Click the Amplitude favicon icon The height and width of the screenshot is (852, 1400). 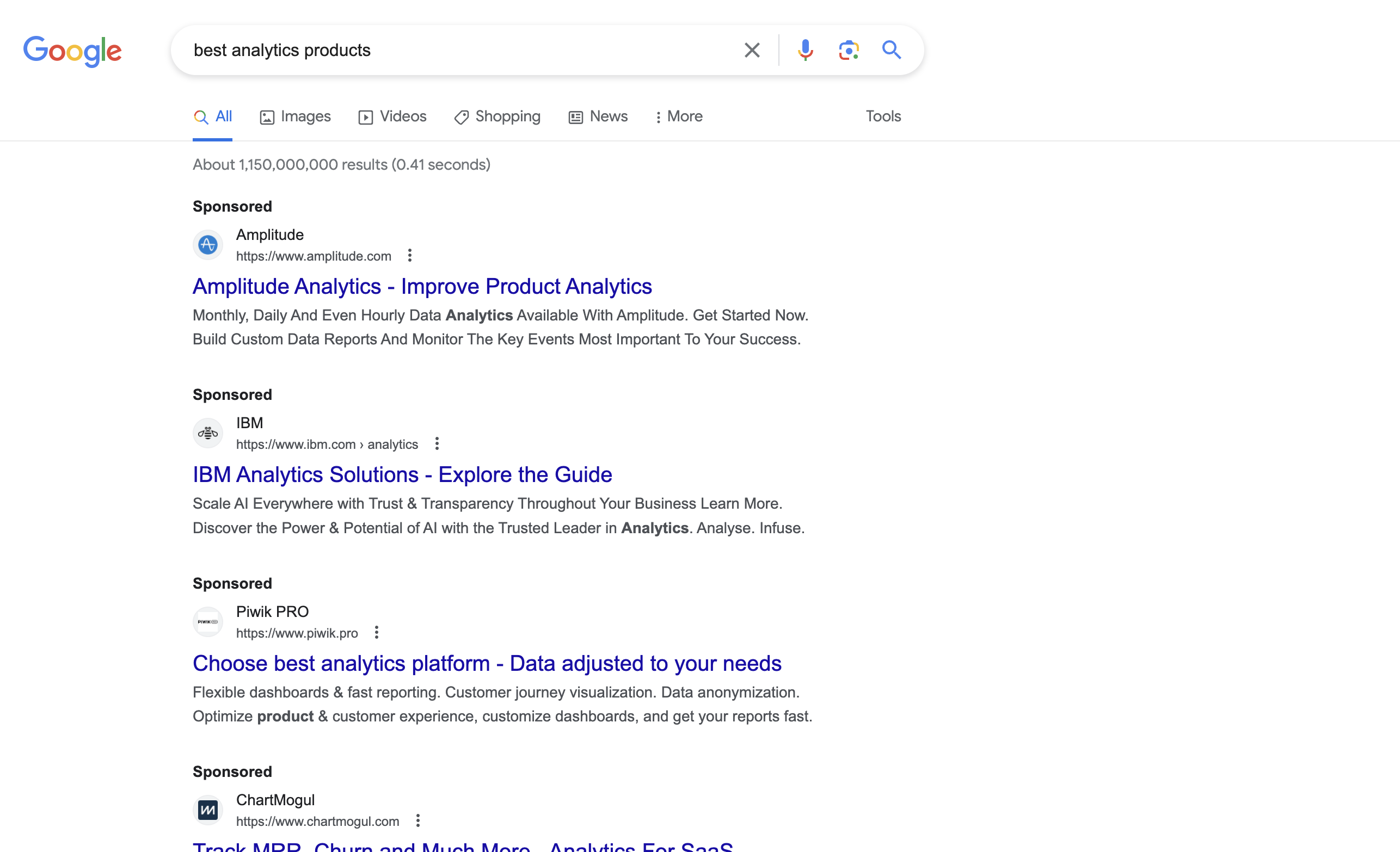click(x=207, y=245)
